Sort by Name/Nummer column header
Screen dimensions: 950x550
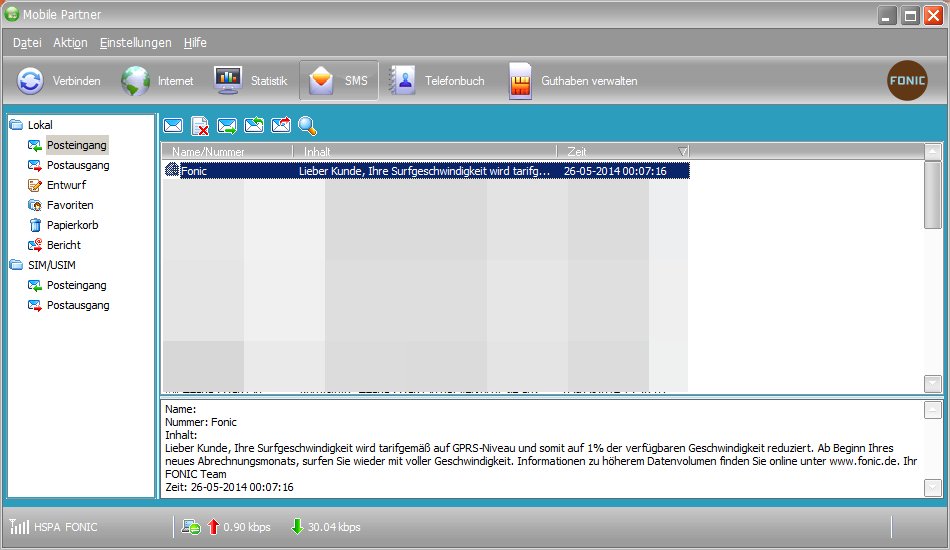[x=227, y=151]
